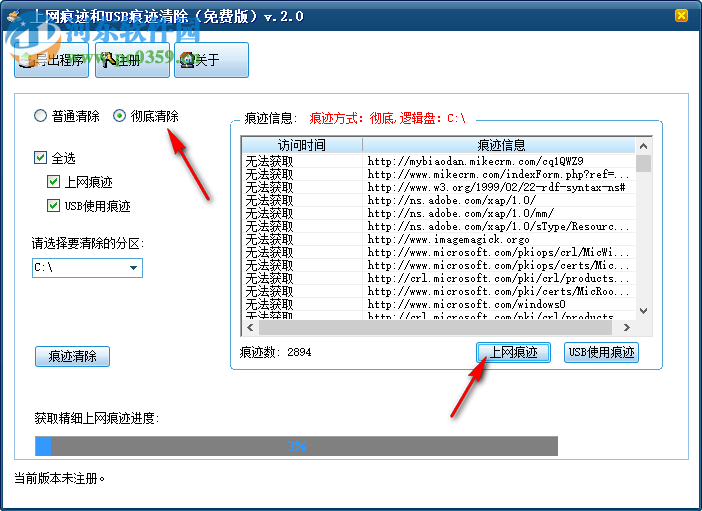Open the 注册 register button
Viewport: 702px width, 511px height.
pos(133,60)
